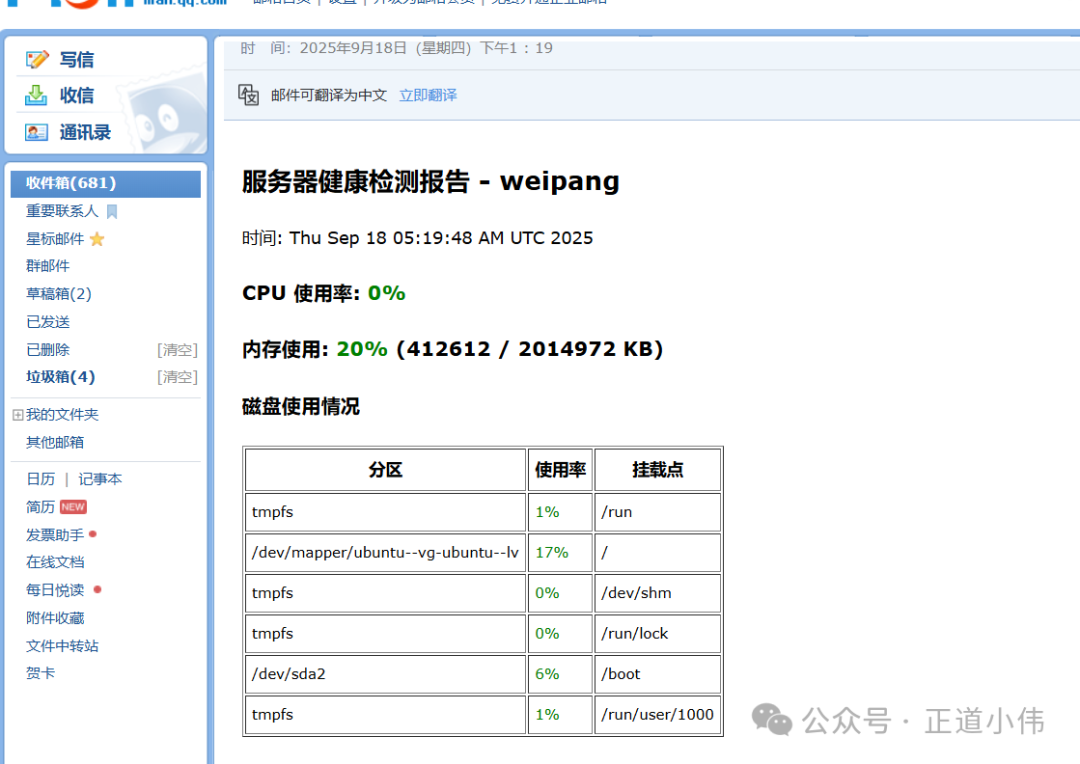
Task: Open 文件中转站 file transfer station
Action: 62,646
